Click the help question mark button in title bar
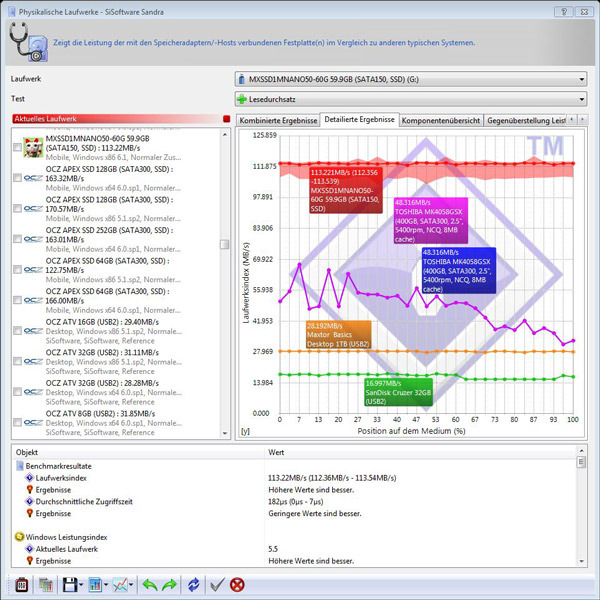Image resolution: width=600 pixels, height=600 pixels. (564, 12)
